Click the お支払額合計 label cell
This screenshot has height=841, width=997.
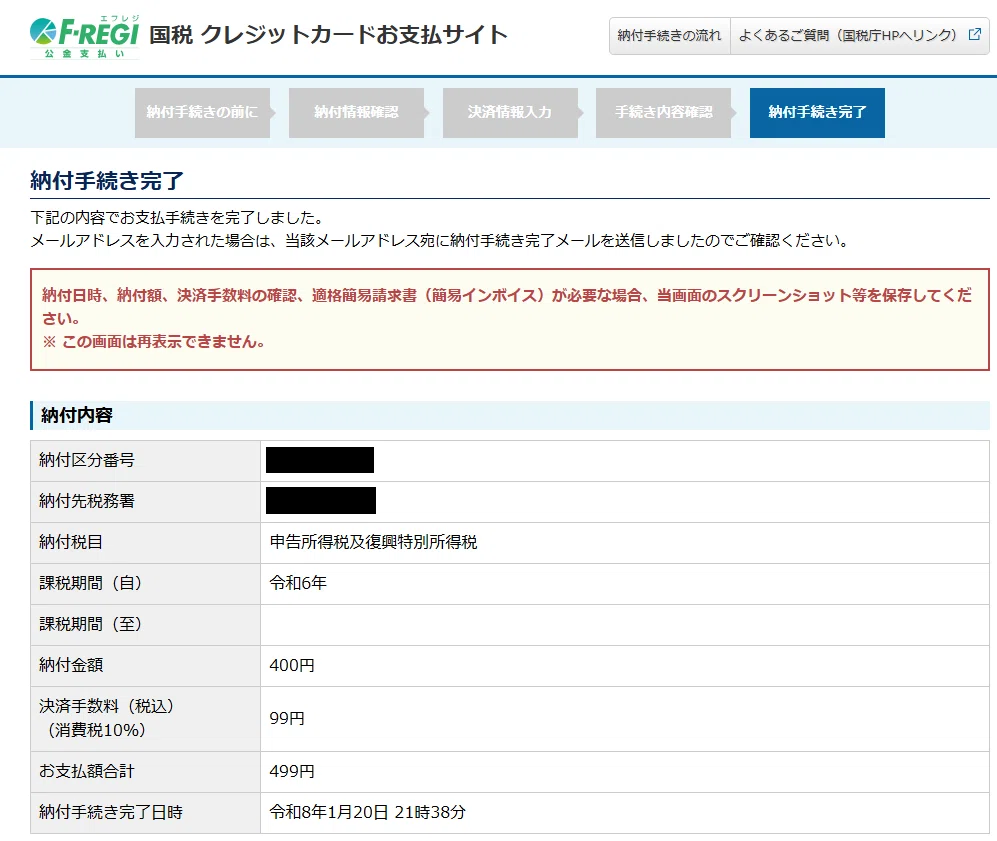(x=146, y=772)
